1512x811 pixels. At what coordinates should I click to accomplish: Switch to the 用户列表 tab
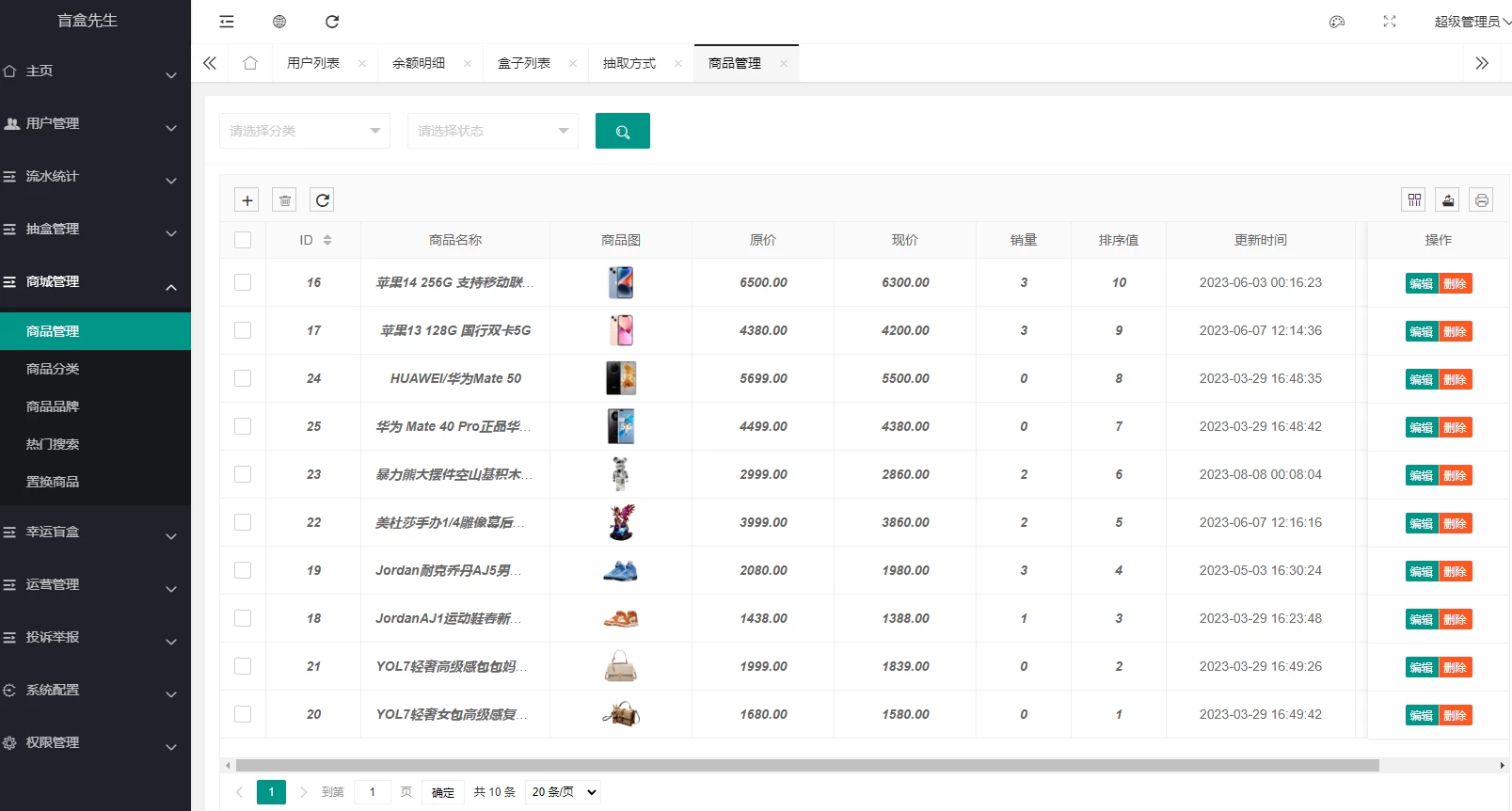pyautogui.click(x=313, y=63)
